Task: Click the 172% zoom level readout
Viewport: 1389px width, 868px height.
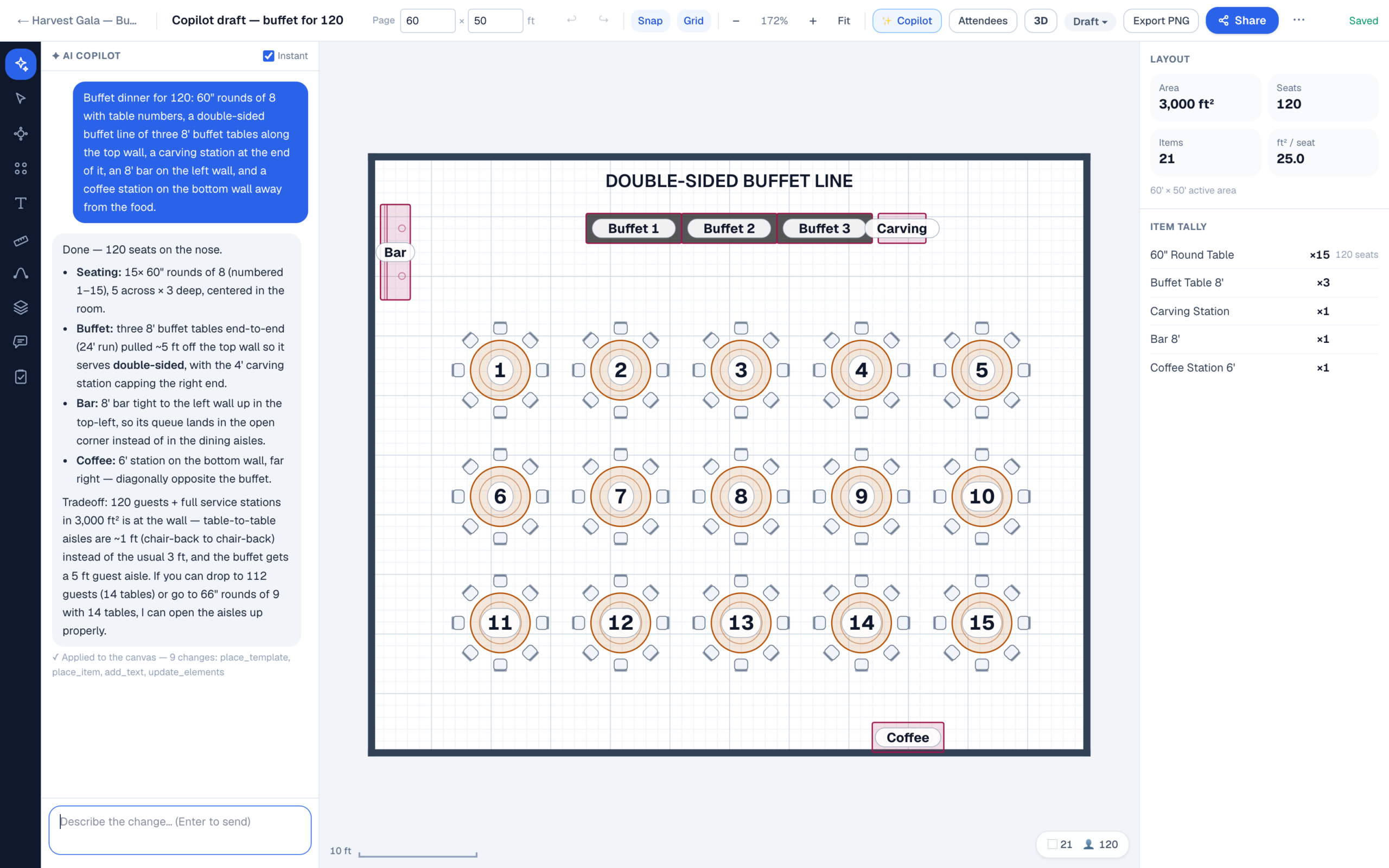Action: (774, 21)
